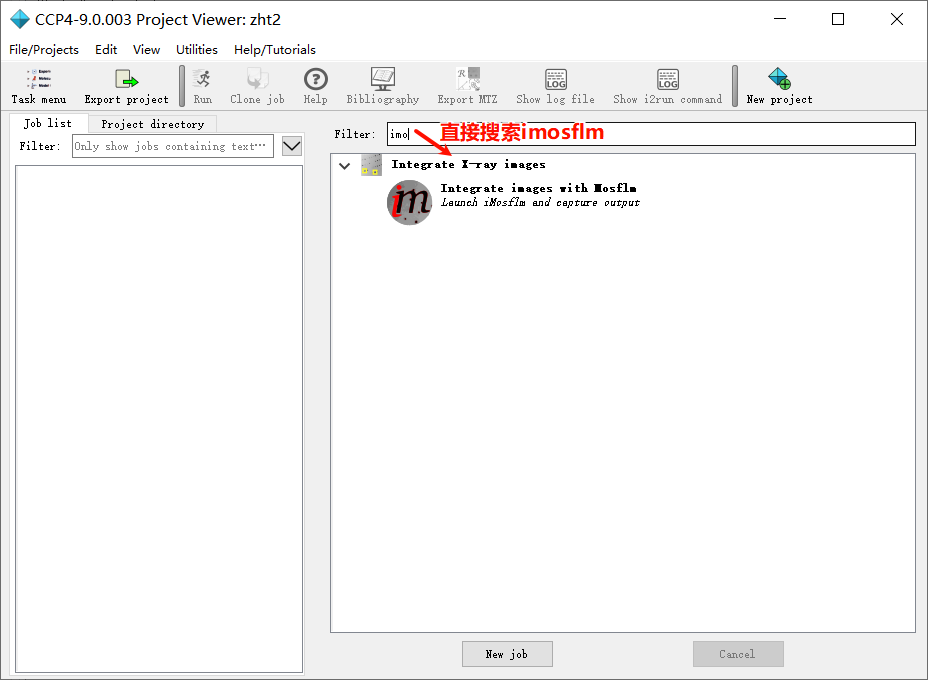This screenshot has width=928, height=680.
Task: Open the View menu
Action: [x=146, y=50]
